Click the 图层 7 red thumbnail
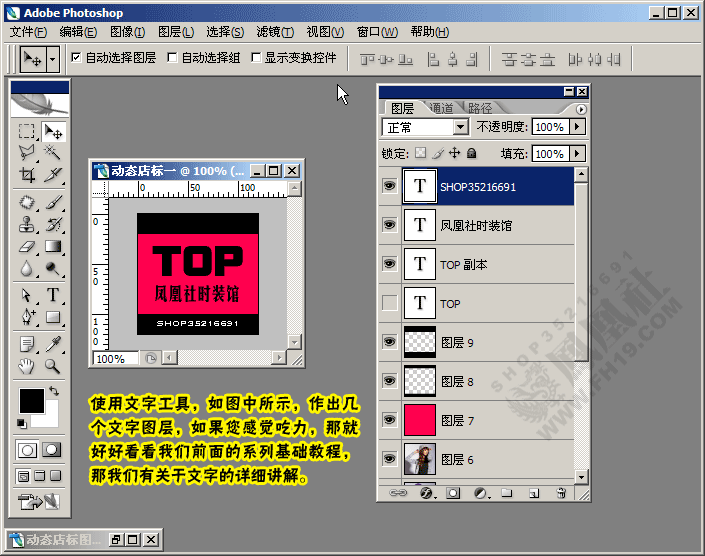The image size is (705, 556). click(419, 420)
